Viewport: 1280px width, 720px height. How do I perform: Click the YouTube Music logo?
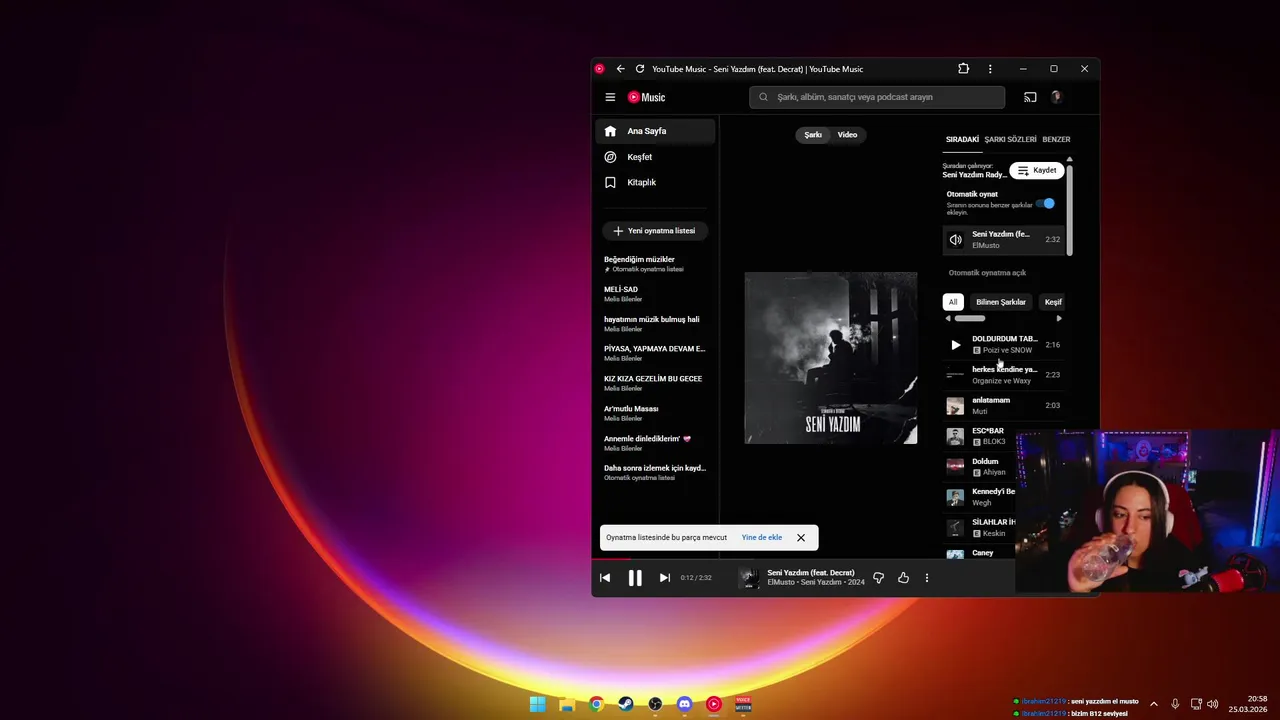(x=646, y=97)
